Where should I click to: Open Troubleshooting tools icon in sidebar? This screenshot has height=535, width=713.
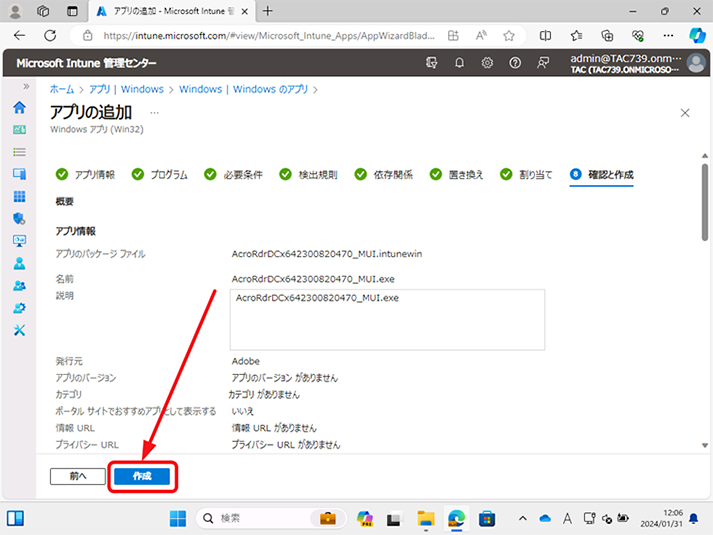pos(19,330)
